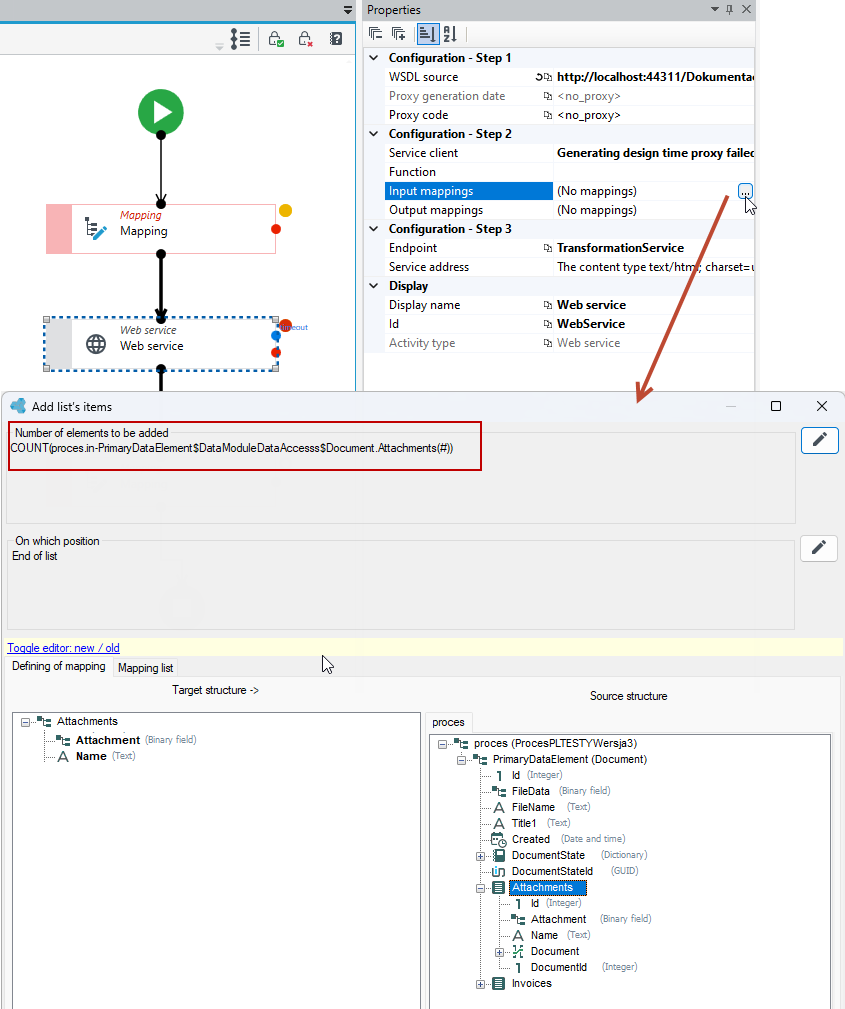This screenshot has width=845, height=1009.
Task: Switch to the Mapping list tab
Action: click(145, 668)
